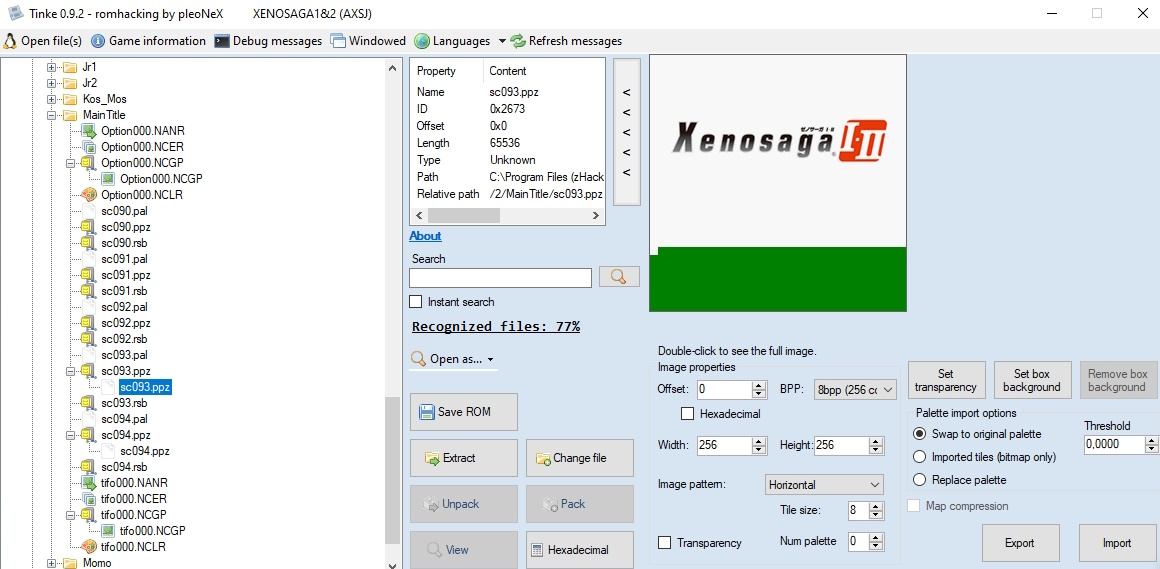The height and width of the screenshot is (569, 1160).
Task: Select the tifo000.NANR animation file icon
Action: click(x=88, y=482)
